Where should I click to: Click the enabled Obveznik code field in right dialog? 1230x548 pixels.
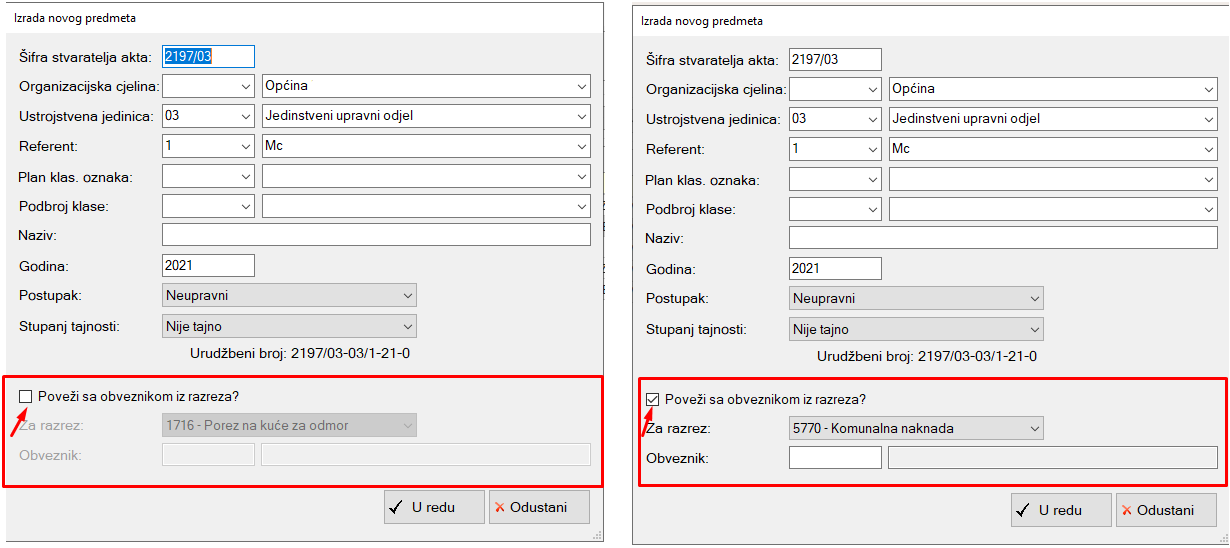835,458
